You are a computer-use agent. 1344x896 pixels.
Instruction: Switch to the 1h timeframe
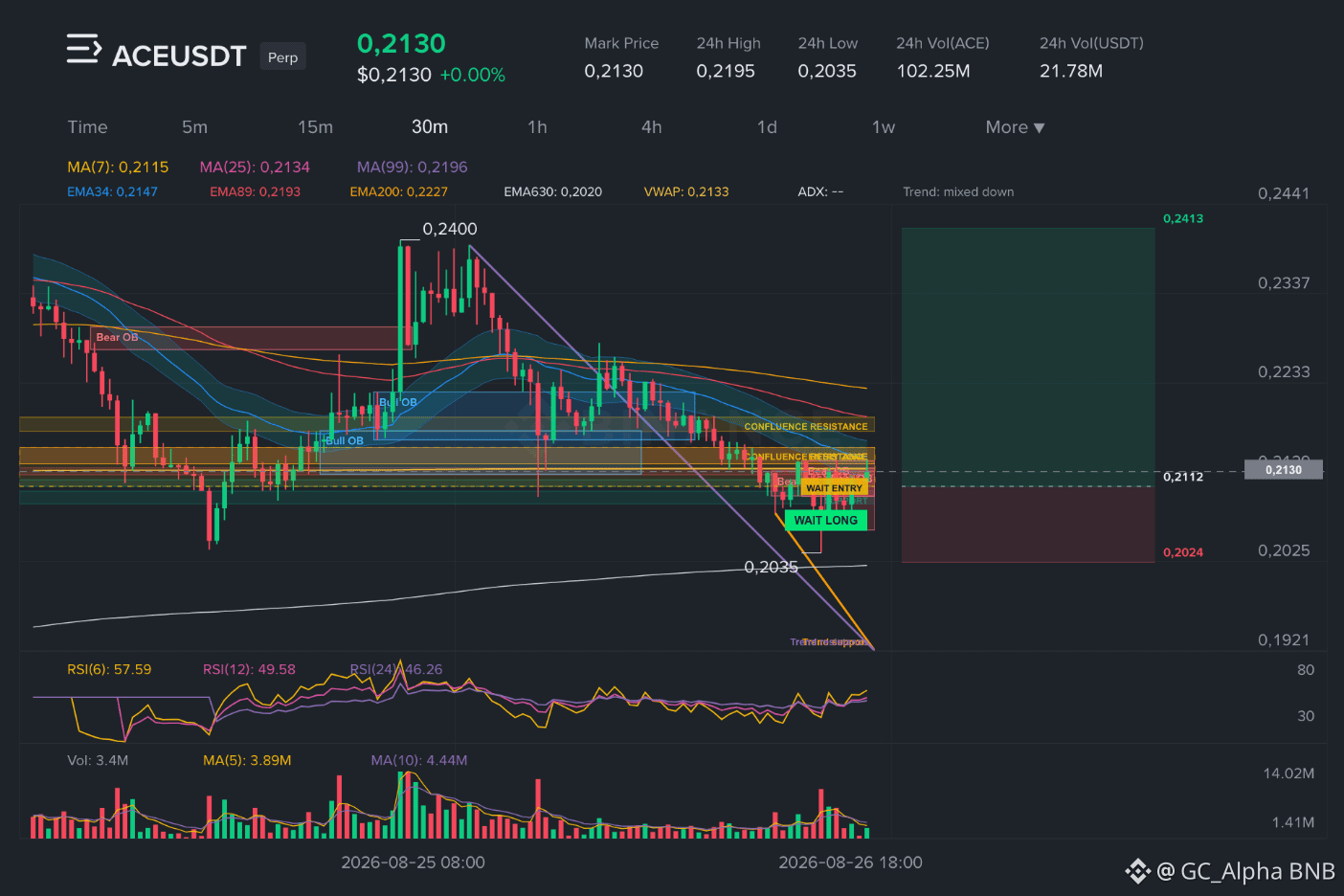(x=537, y=127)
